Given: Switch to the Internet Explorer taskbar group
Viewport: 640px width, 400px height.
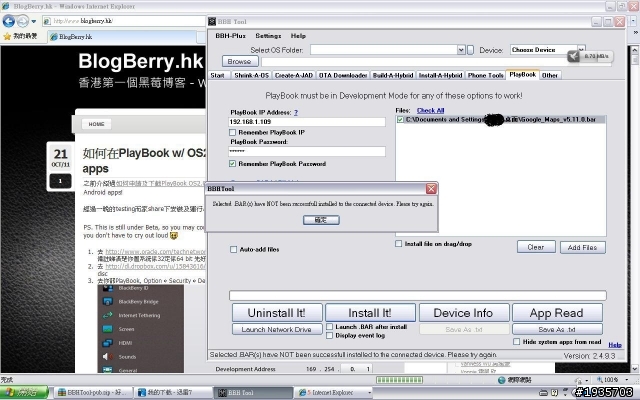Looking at the screenshot, I should click(x=334, y=392).
